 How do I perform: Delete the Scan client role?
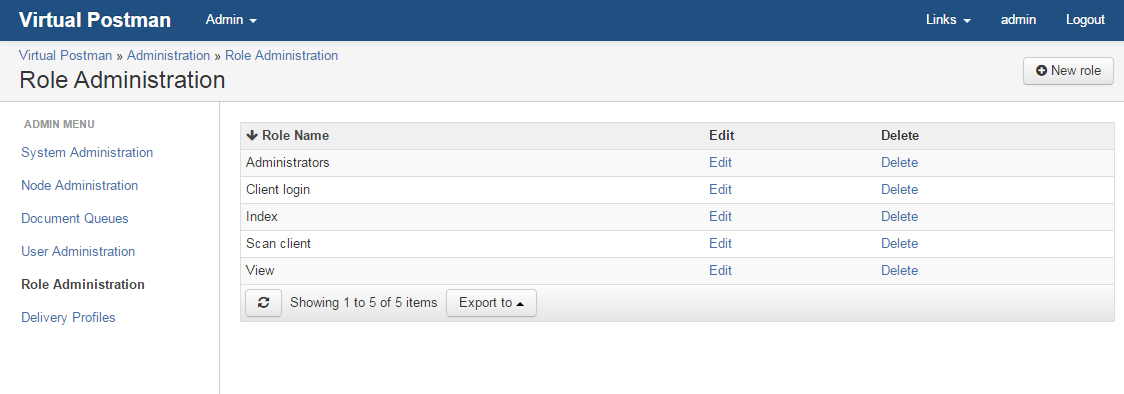pos(900,244)
